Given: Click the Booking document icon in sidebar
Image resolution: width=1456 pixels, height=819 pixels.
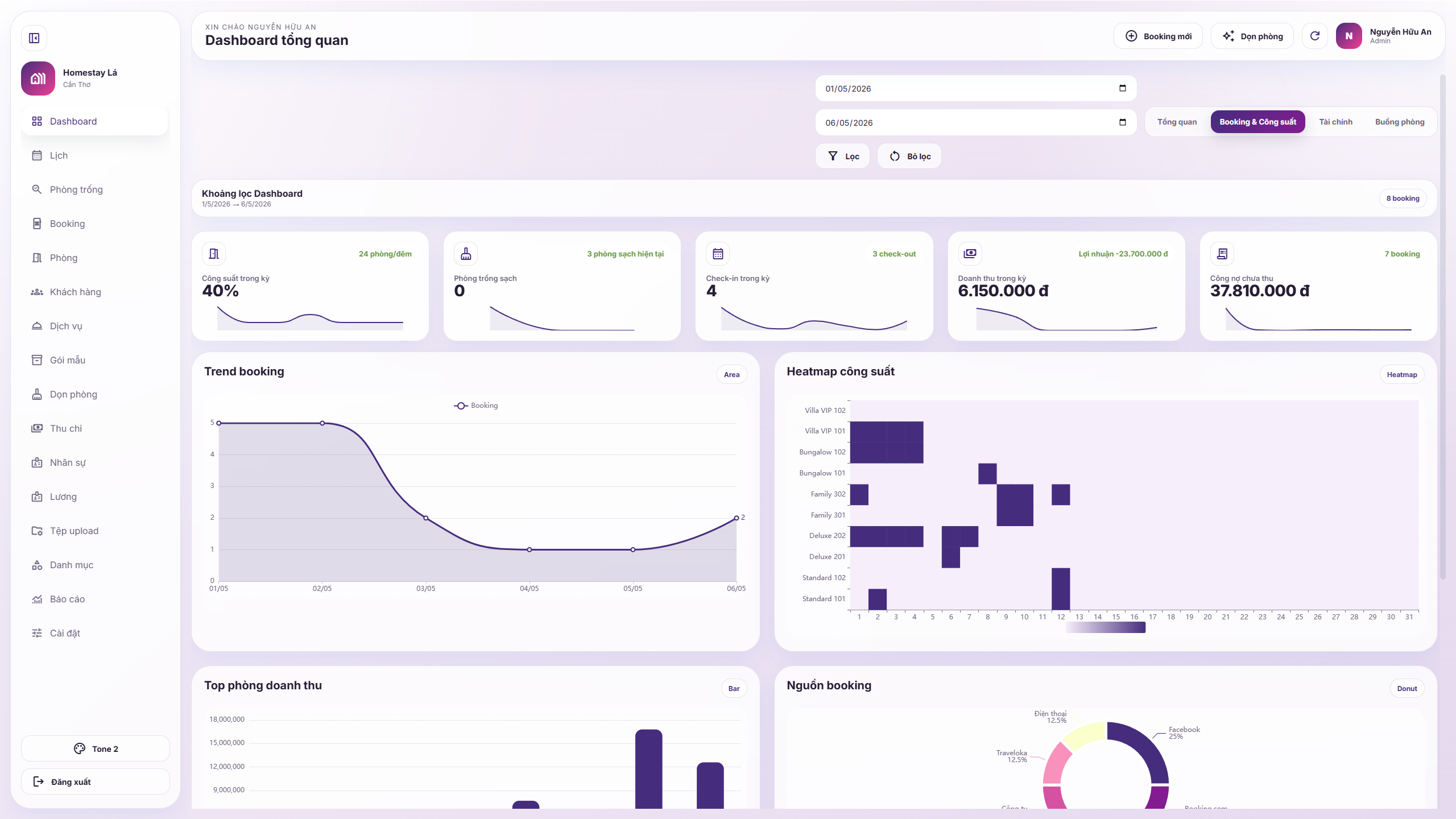Looking at the screenshot, I should coord(37,224).
